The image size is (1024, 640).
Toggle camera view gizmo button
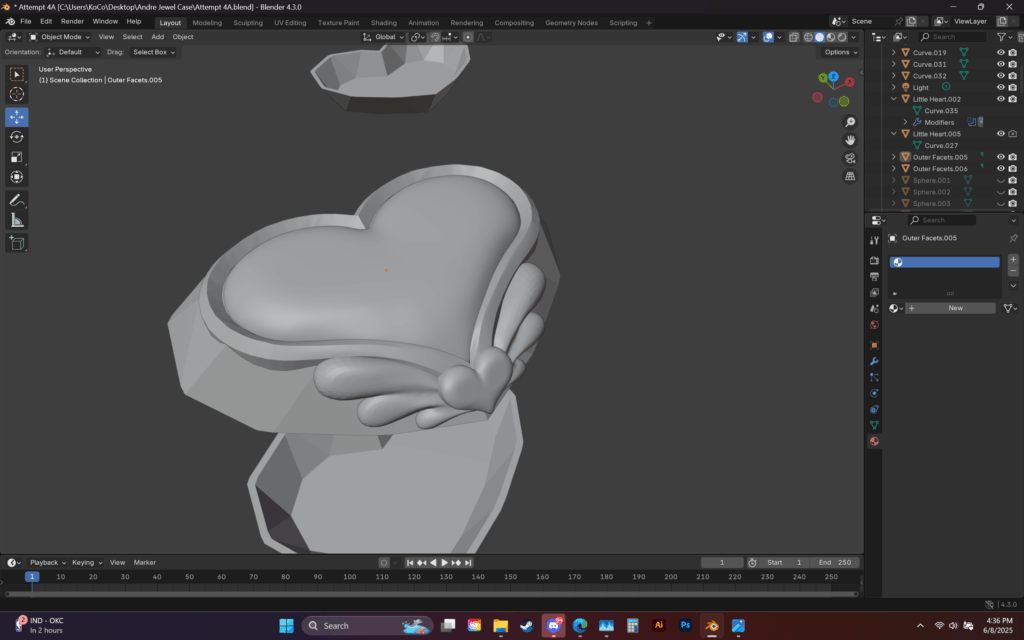(x=850, y=158)
